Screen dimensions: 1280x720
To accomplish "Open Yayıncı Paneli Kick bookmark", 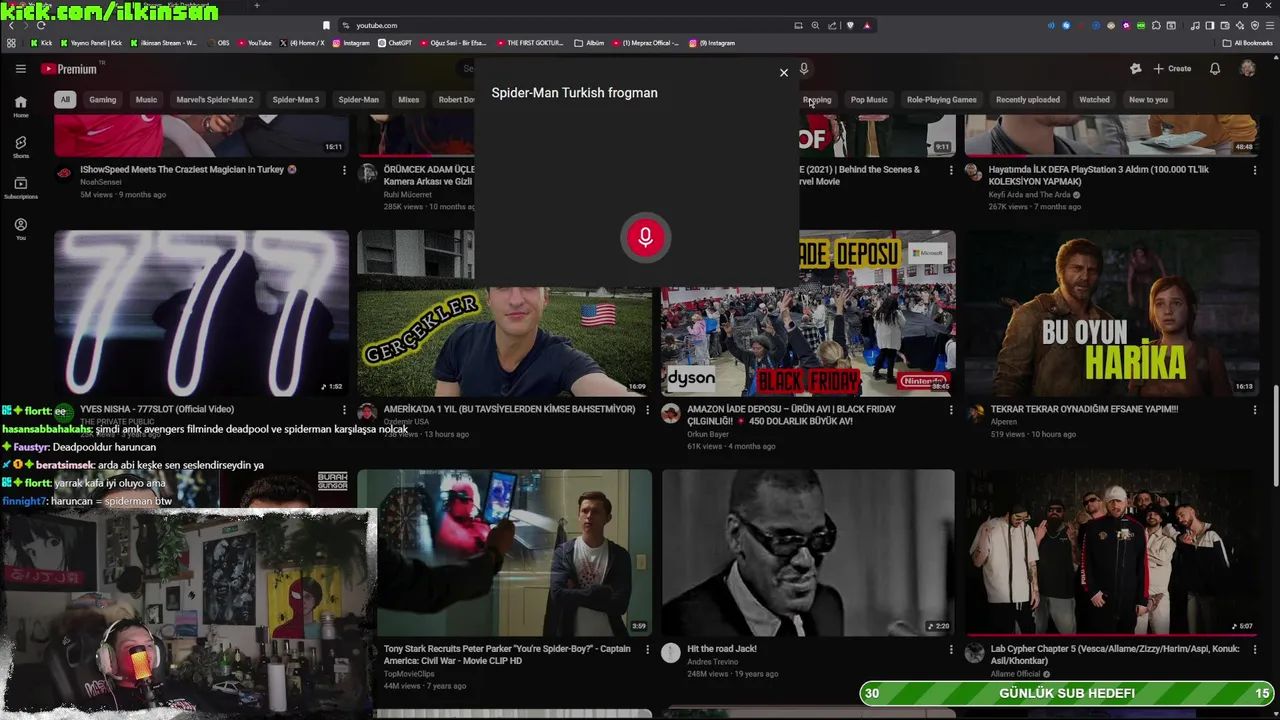I will tap(91, 43).
